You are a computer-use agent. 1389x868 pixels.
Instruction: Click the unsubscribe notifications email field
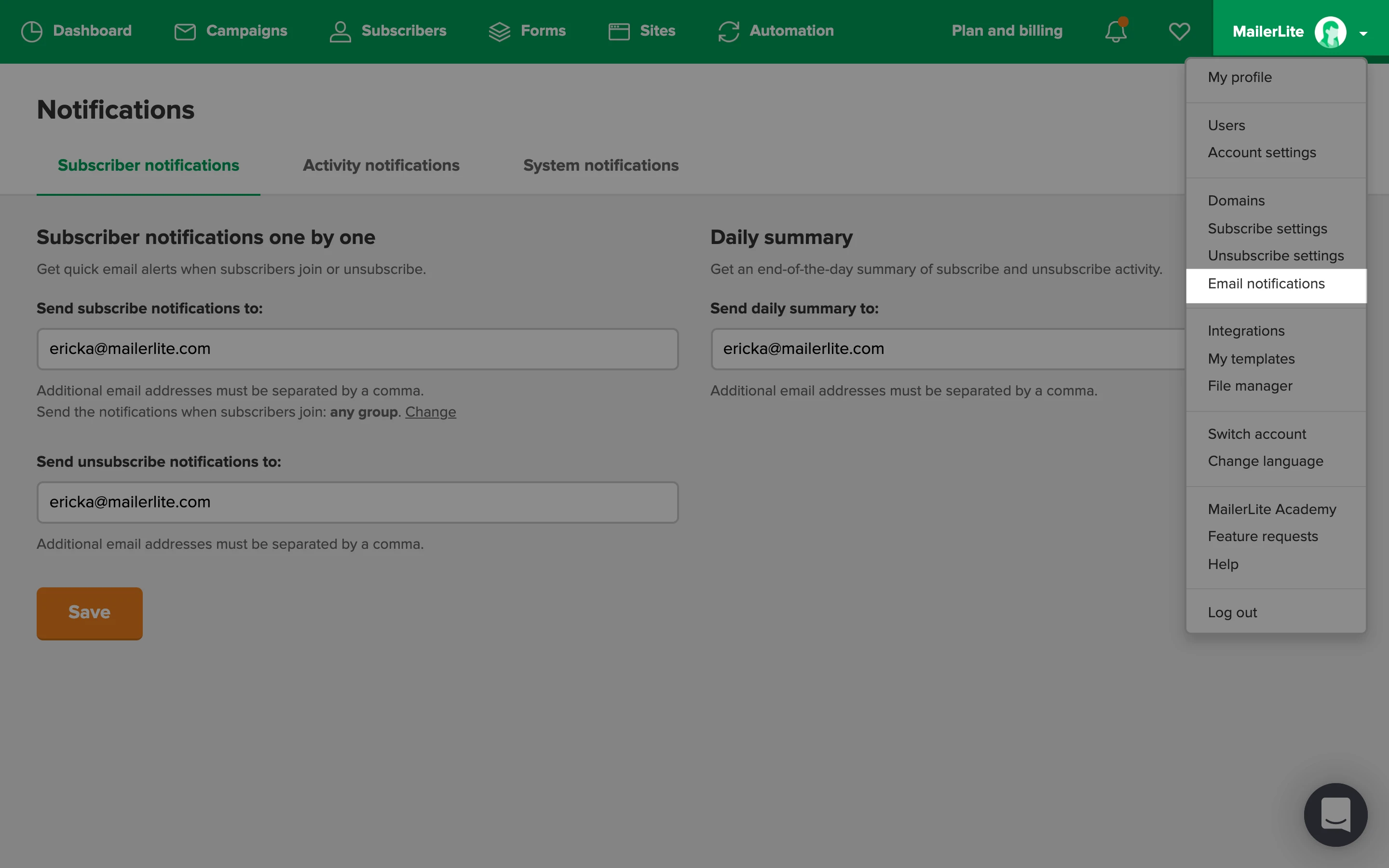point(357,502)
